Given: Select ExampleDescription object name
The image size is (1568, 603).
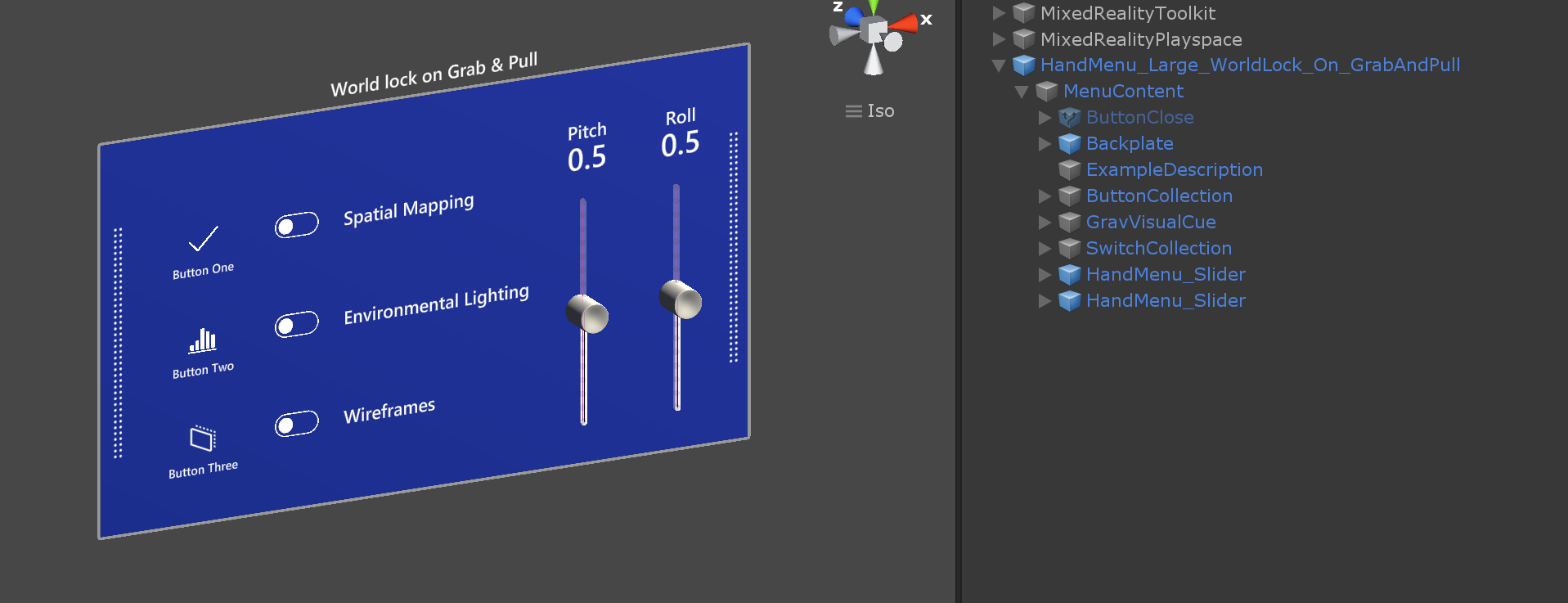Looking at the screenshot, I should (1175, 170).
